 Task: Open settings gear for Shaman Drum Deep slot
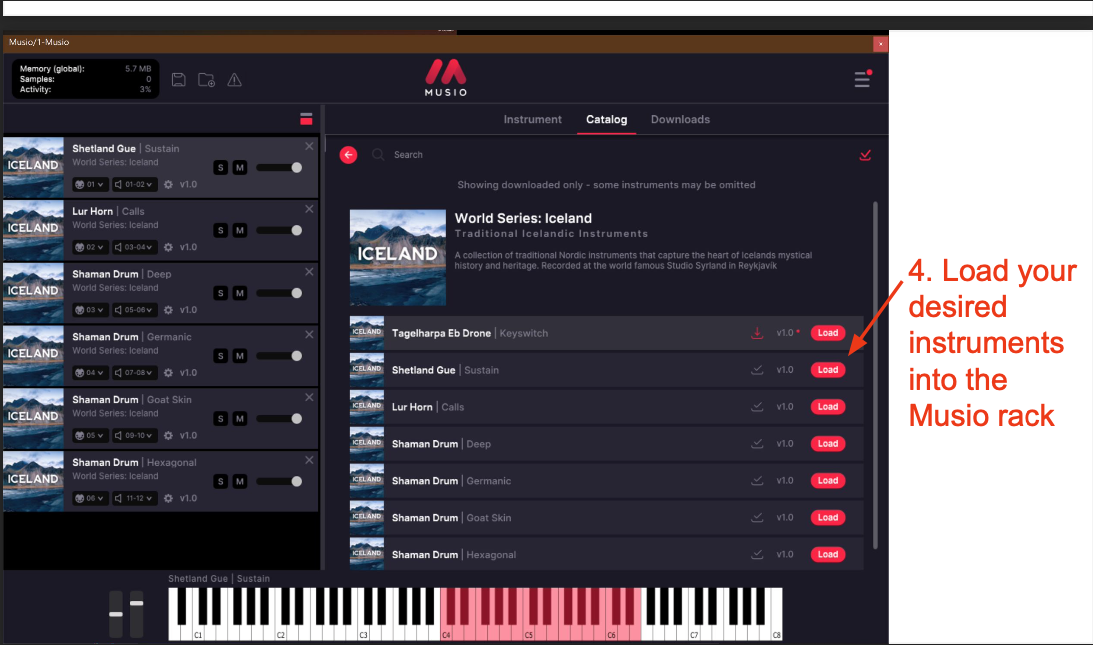click(x=168, y=310)
